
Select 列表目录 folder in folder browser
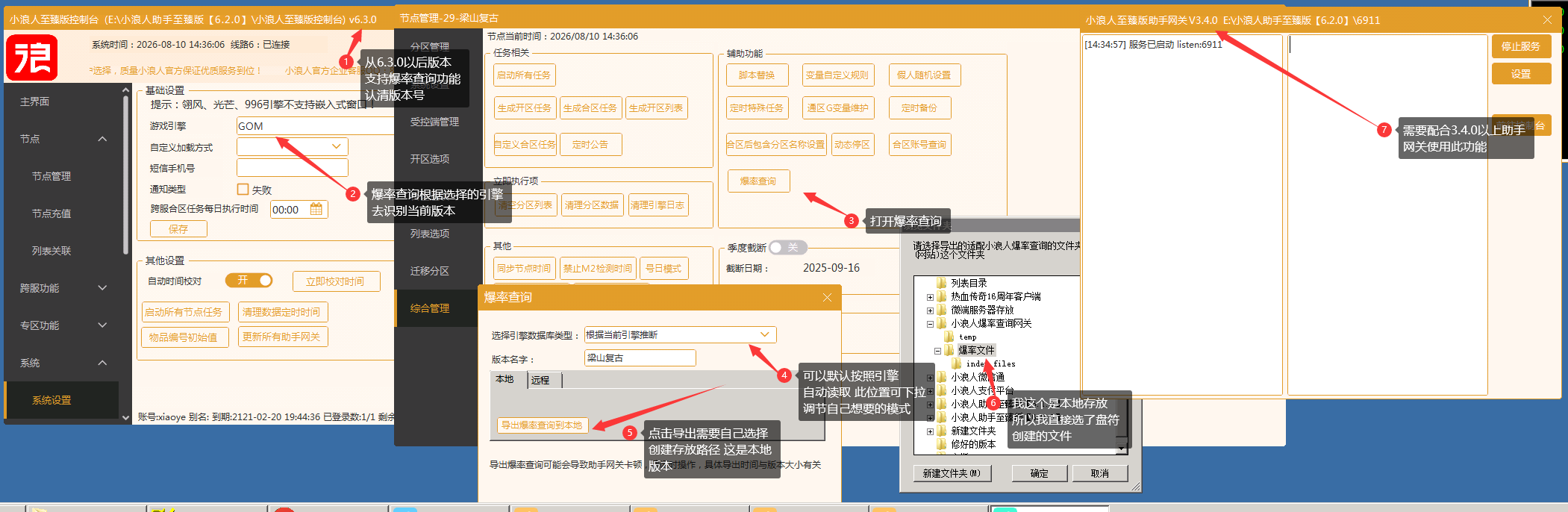coord(969,283)
